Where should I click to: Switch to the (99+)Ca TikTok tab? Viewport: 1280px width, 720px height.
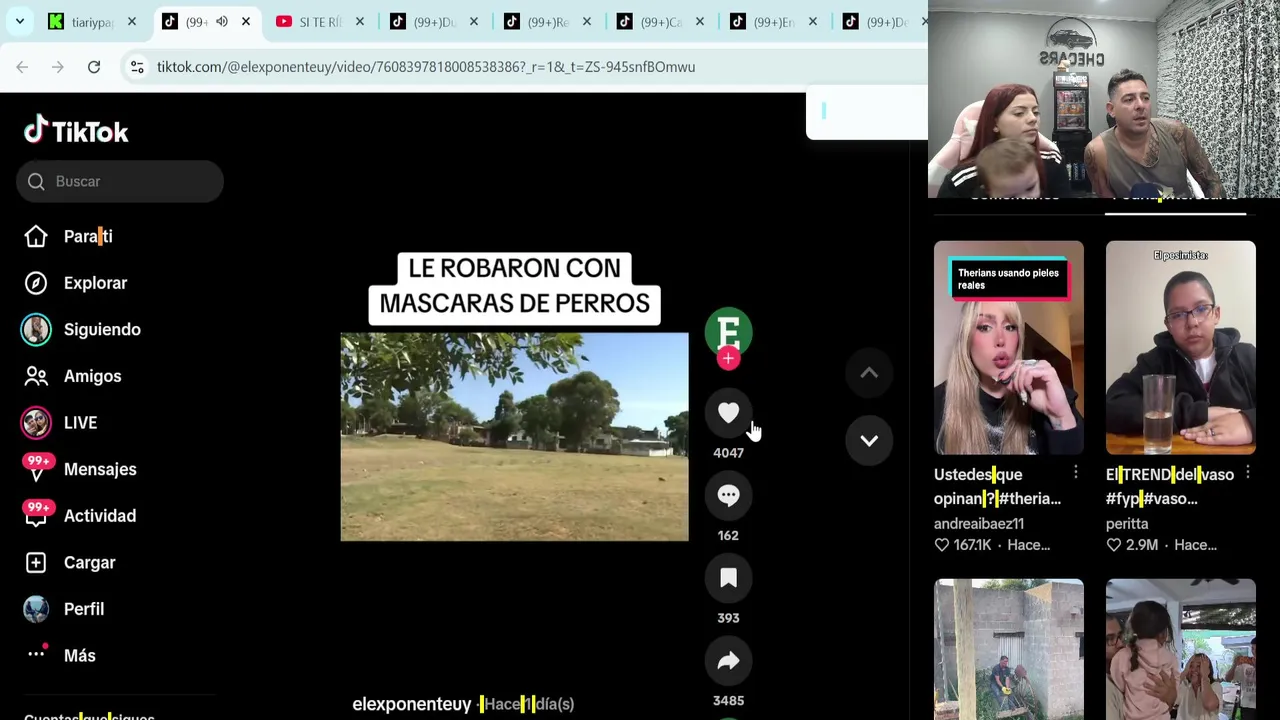(x=661, y=21)
